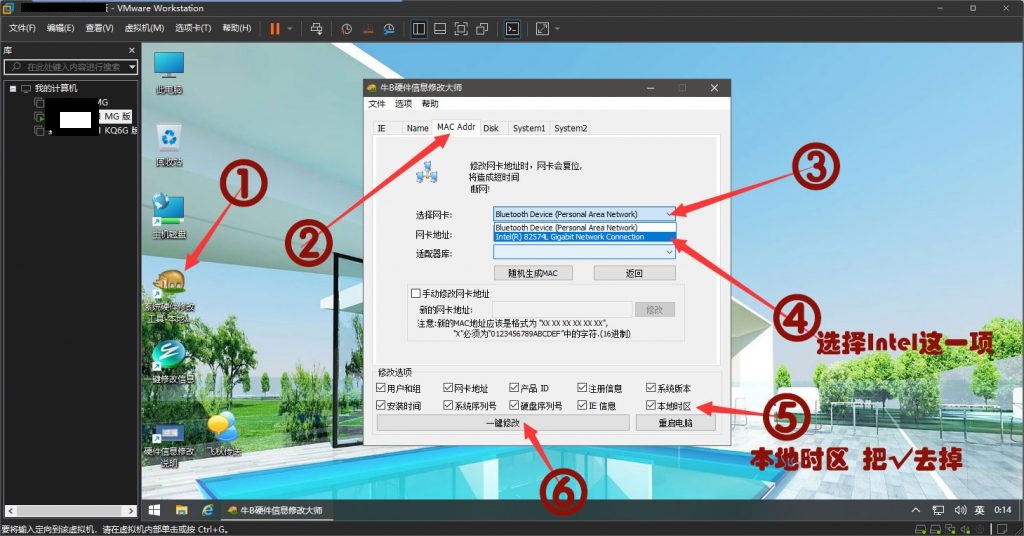Switch to the IE tab
This screenshot has height=536, width=1024.
(x=381, y=128)
